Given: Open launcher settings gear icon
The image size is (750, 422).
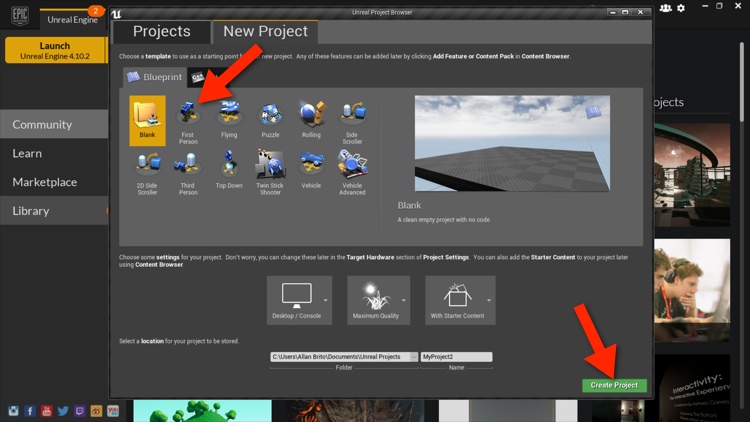Looking at the screenshot, I should coord(681,8).
